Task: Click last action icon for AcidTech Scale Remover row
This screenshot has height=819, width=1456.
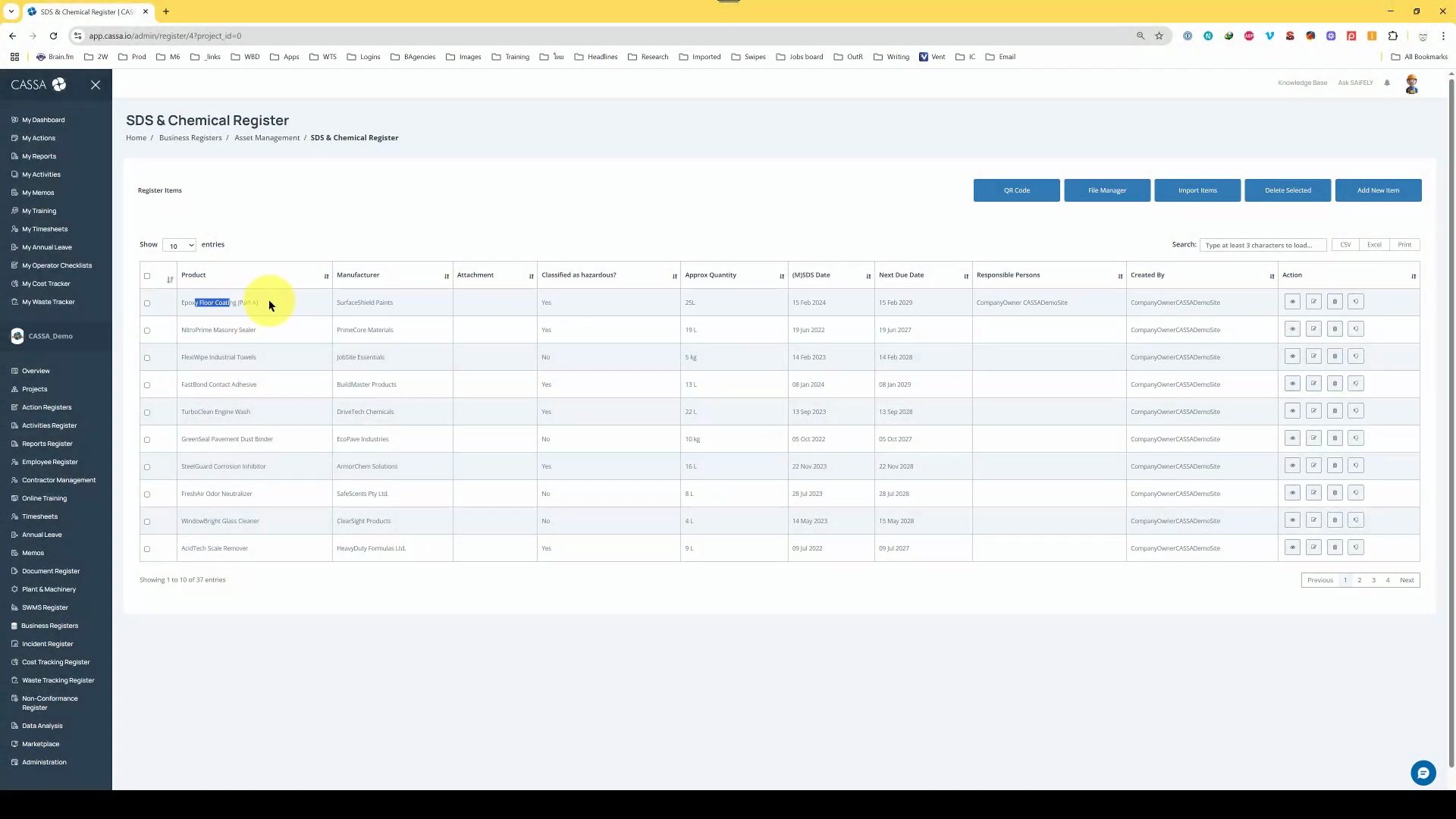Action: click(x=1356, y=548)
